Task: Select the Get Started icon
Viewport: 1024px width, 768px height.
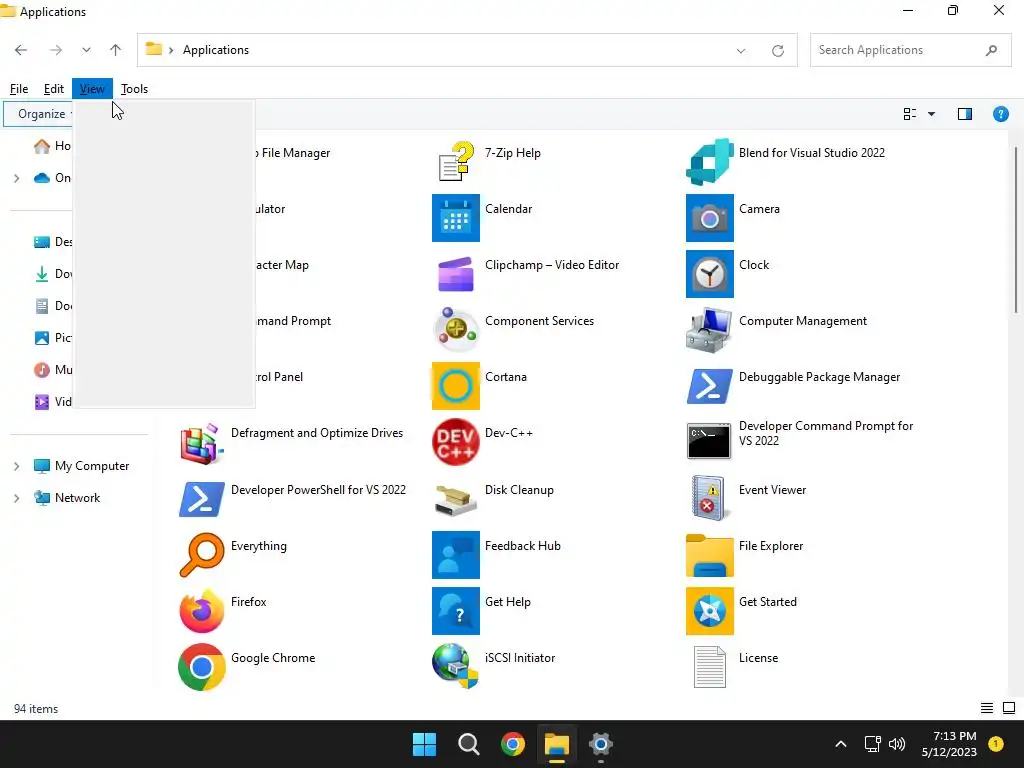Action: (x=709, y=611)
